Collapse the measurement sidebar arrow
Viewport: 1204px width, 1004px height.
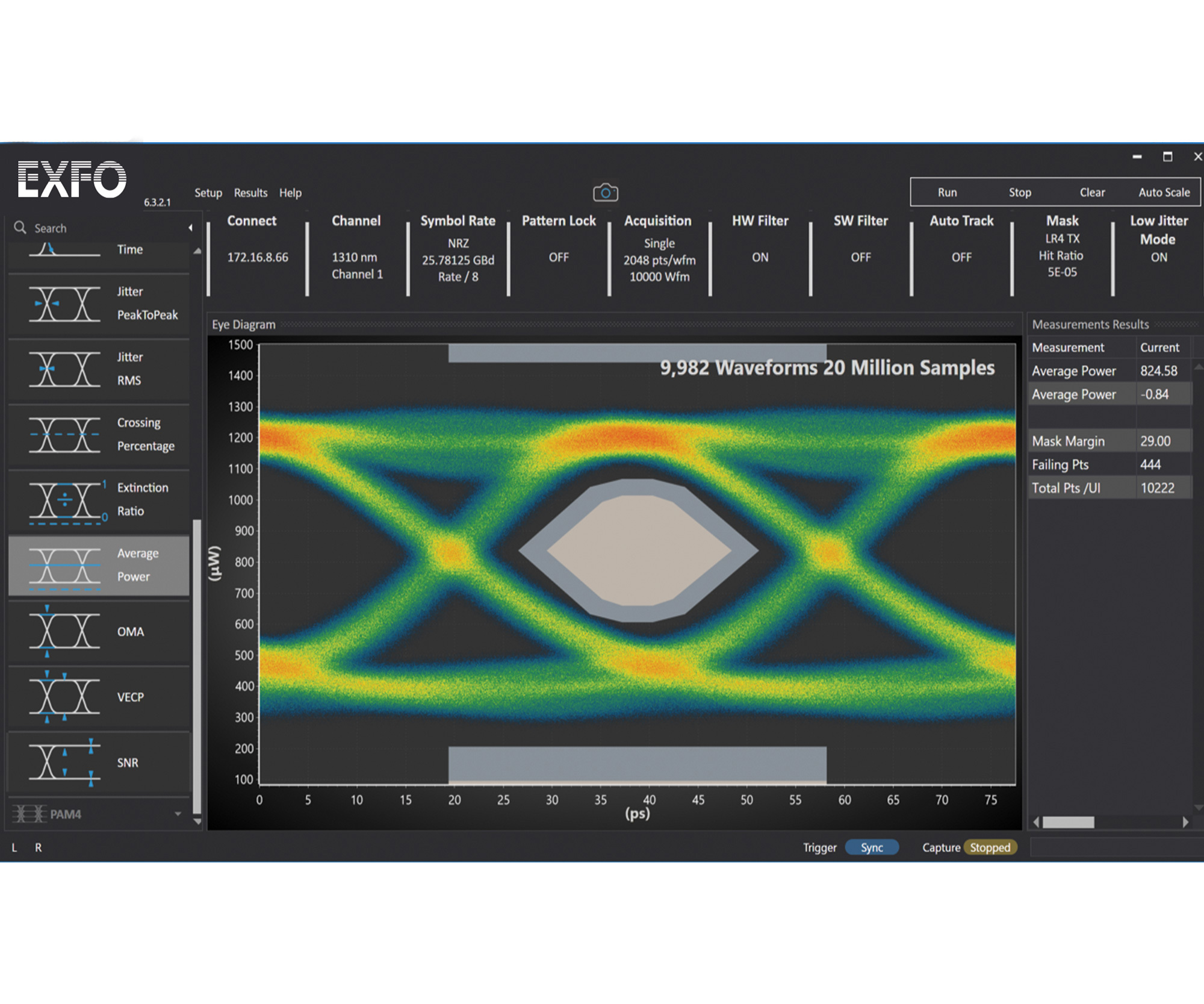[190, 228]
